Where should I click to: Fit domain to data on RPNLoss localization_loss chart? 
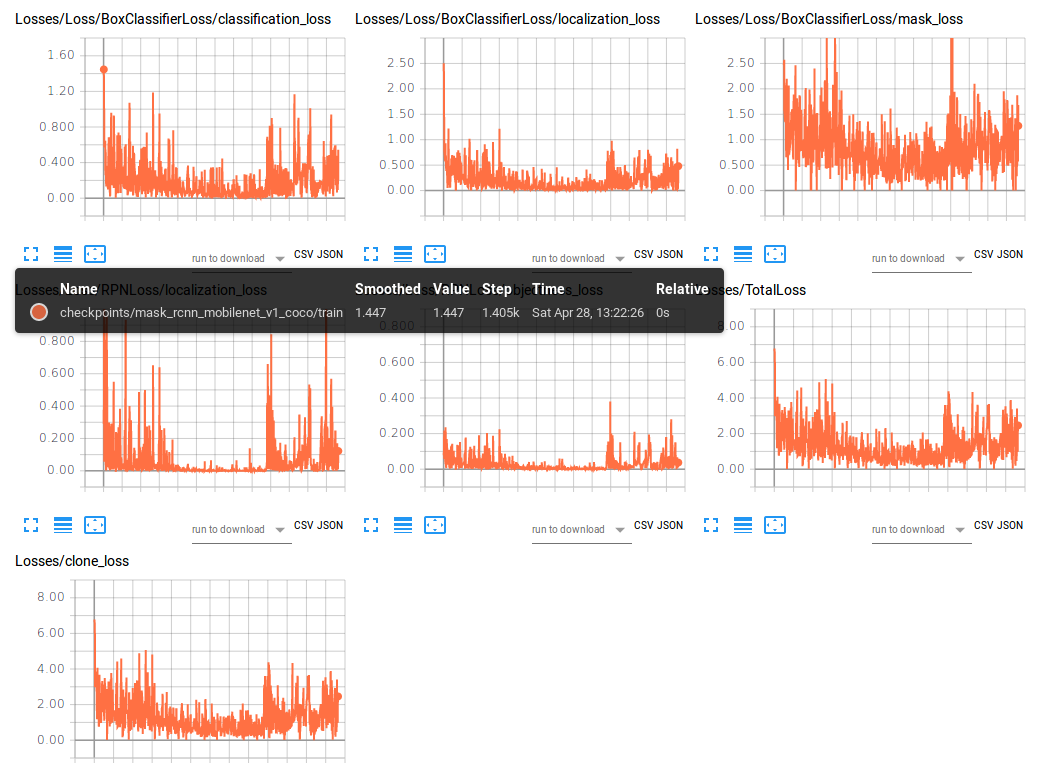tap(95, 525)
